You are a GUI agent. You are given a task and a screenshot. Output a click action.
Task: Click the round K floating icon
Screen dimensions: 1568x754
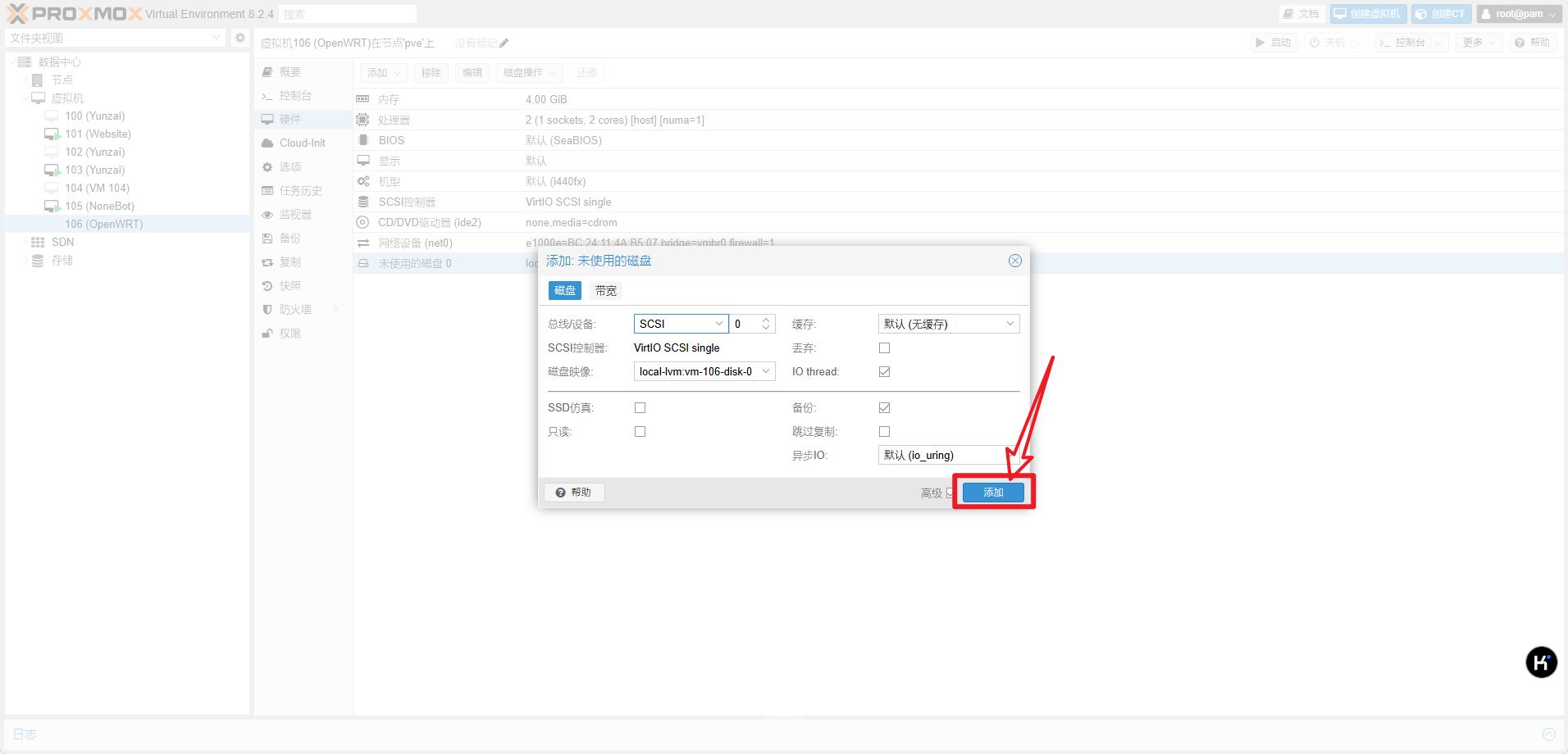tap(1541, 662)
